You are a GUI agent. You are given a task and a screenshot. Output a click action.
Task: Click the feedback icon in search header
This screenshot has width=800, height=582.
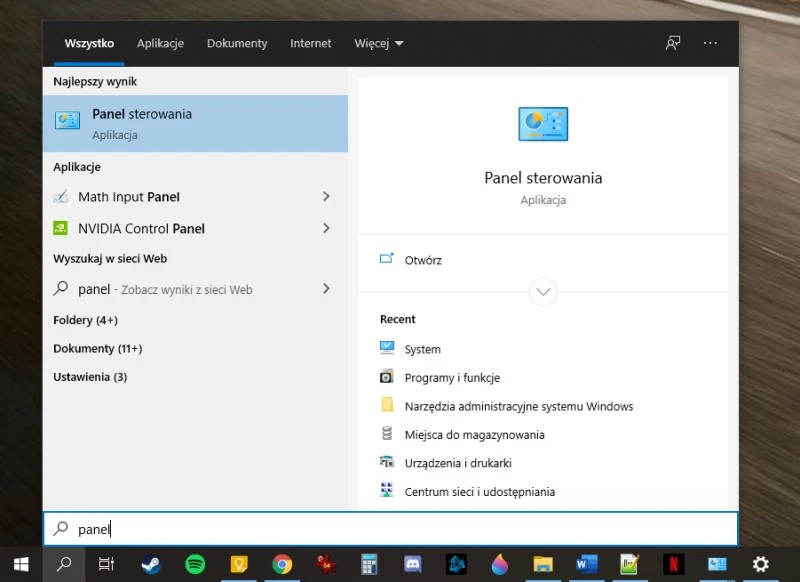coord(673,43)
